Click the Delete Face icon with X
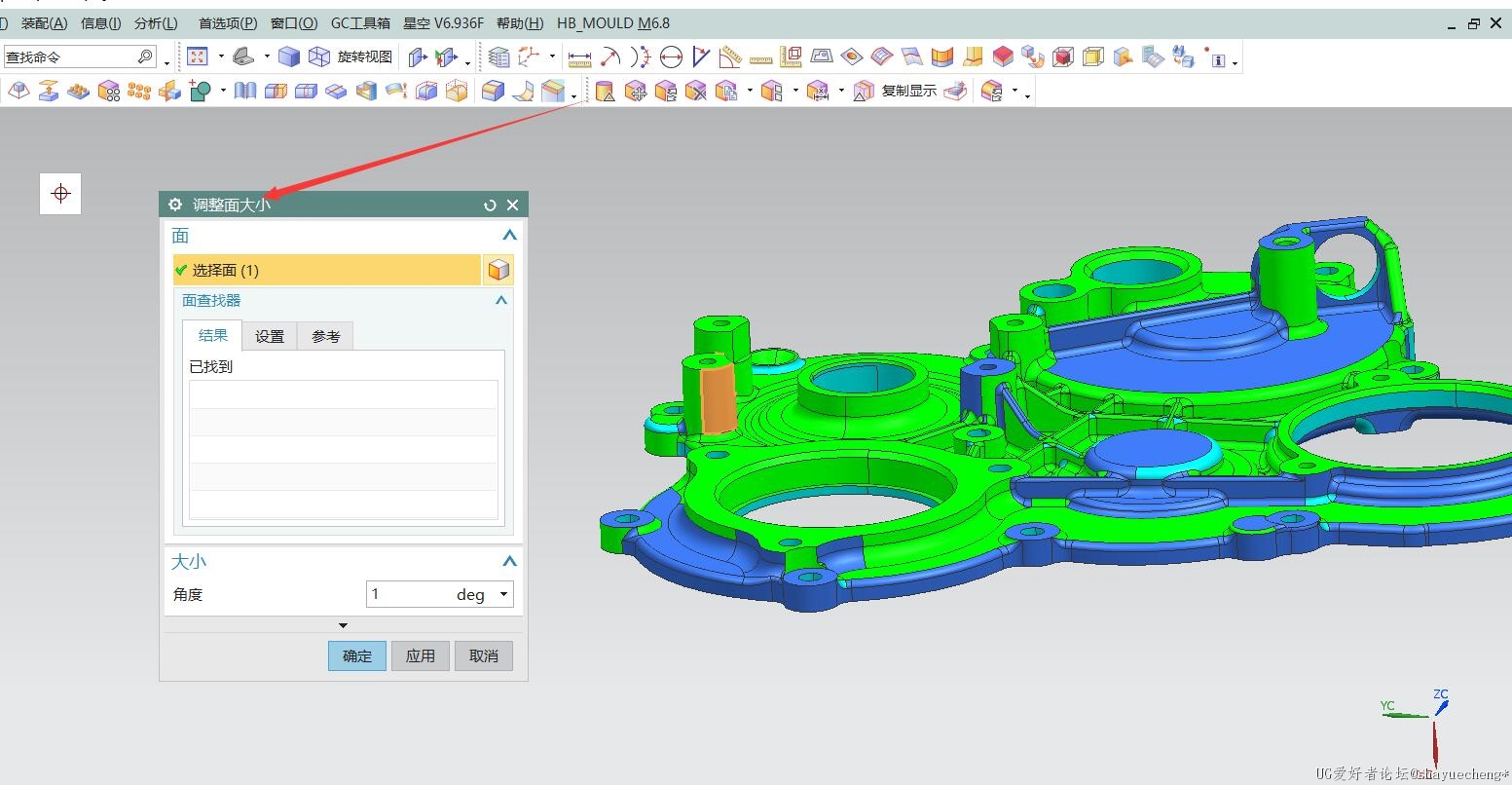This screenshot has width=1512, height=785. click(695, 92)
